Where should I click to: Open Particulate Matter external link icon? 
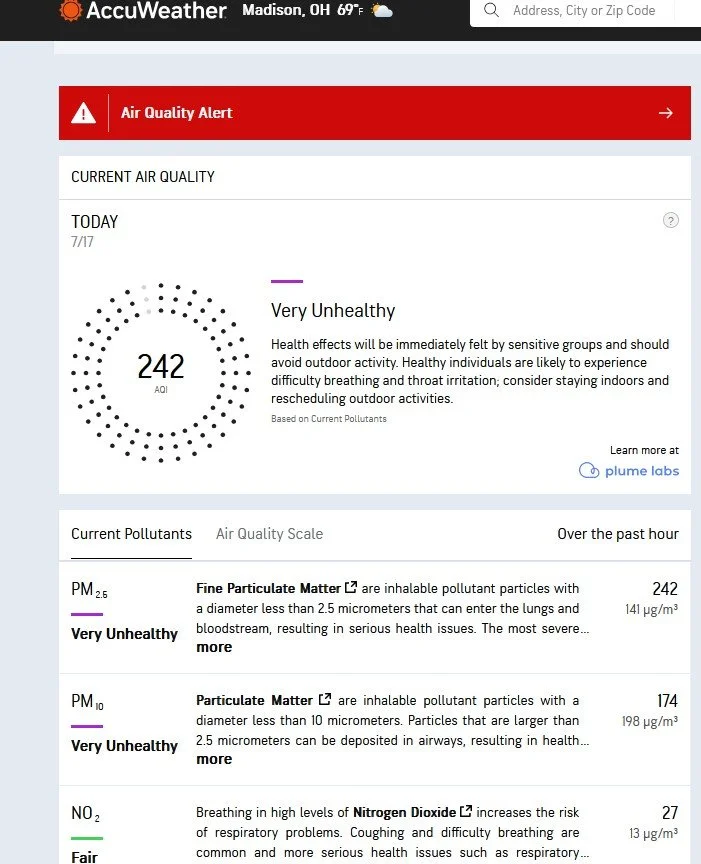tap(325, 699)
